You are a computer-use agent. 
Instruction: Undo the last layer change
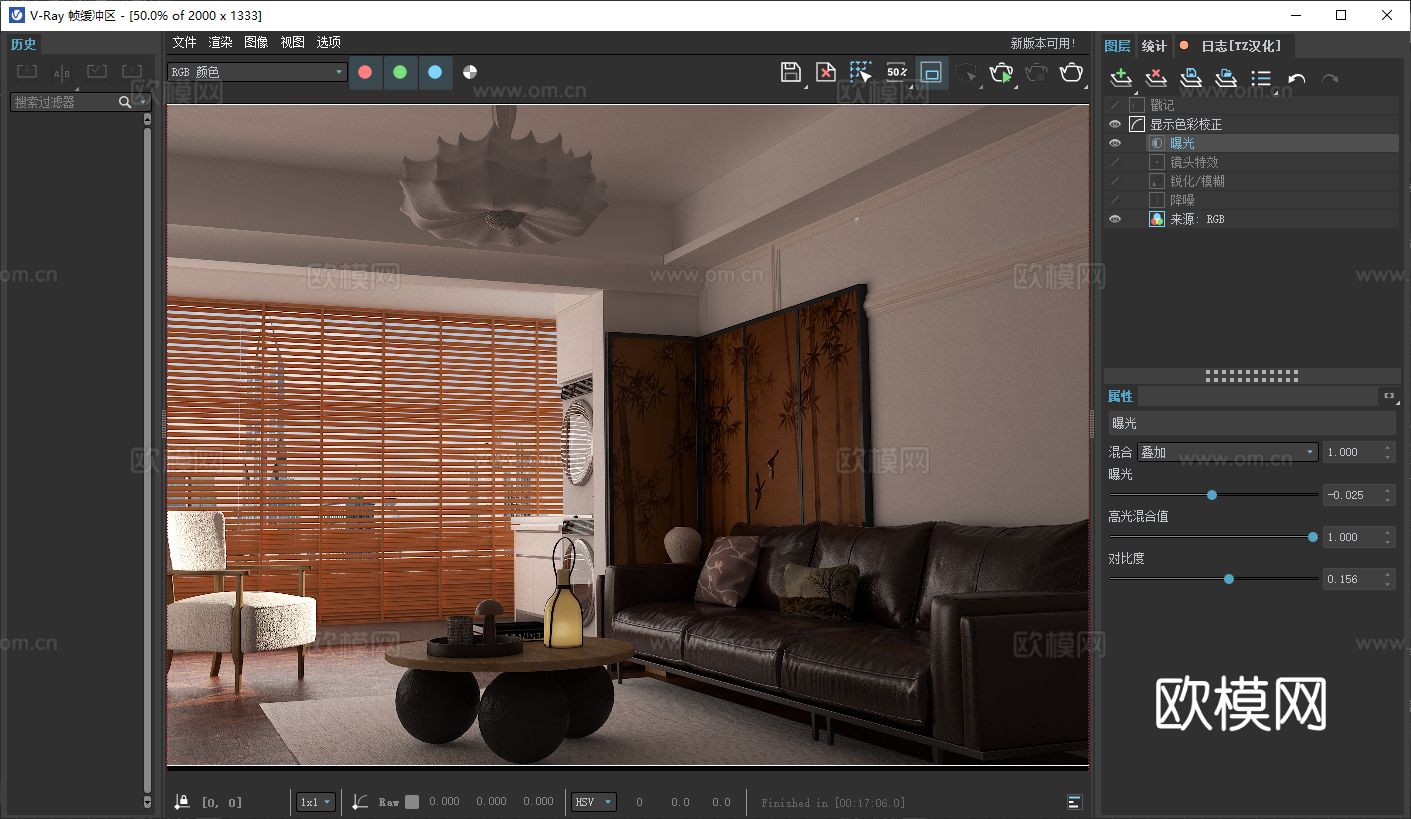tap(1297, 79)
